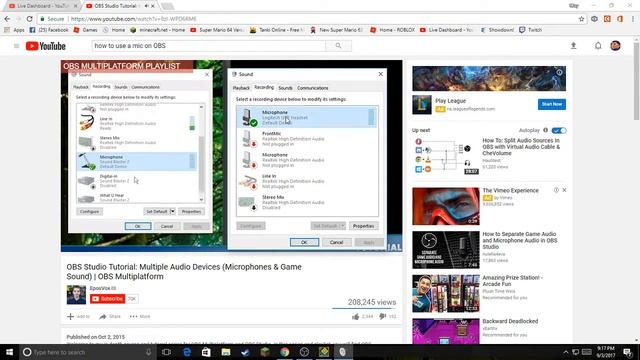The height and width of the screenshot is (360, 640).
Task: Open Split Audio Sources thumbnail
Action: [446, 156]
